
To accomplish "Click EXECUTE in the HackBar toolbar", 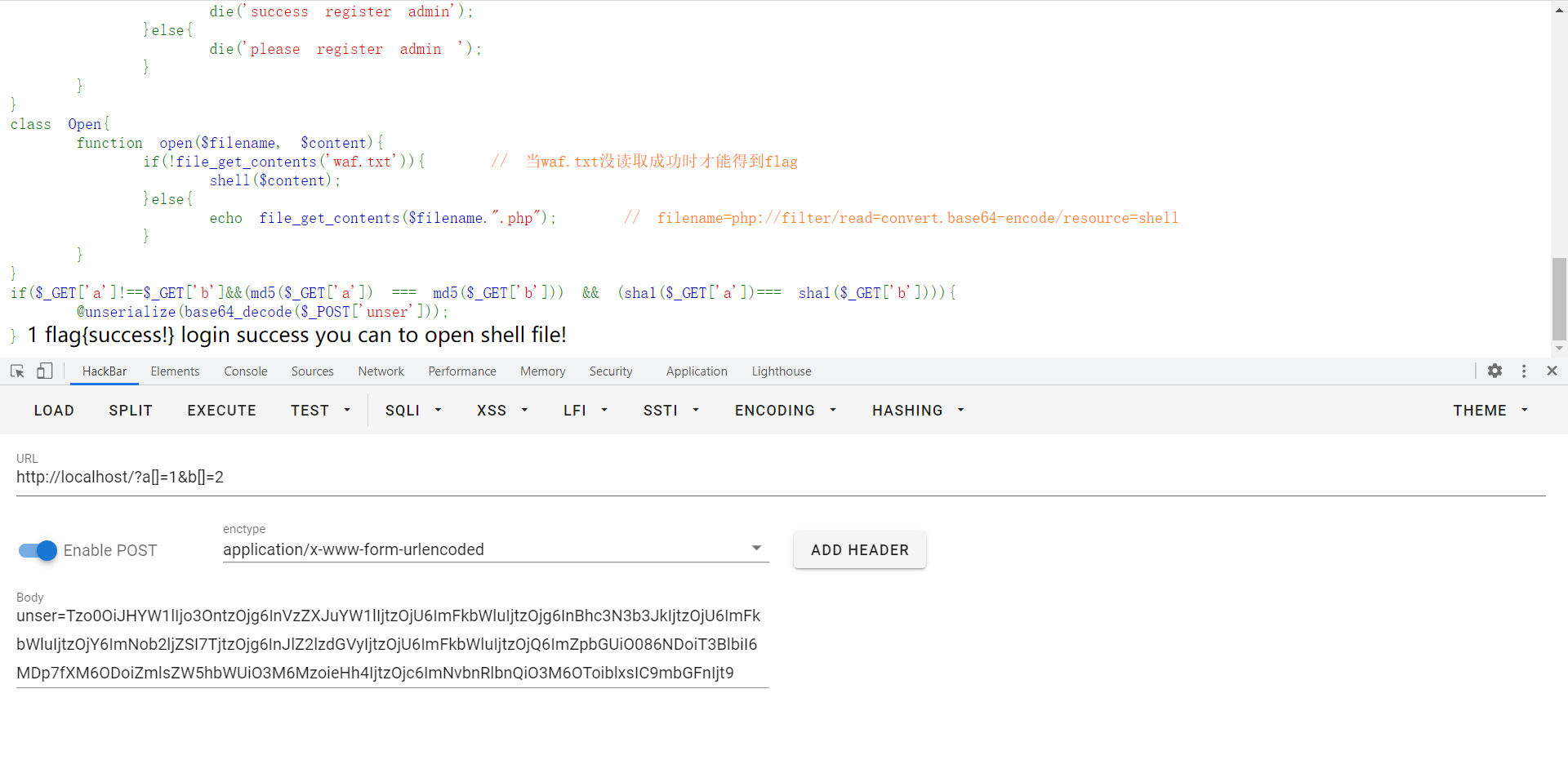I will pos(221,410).
